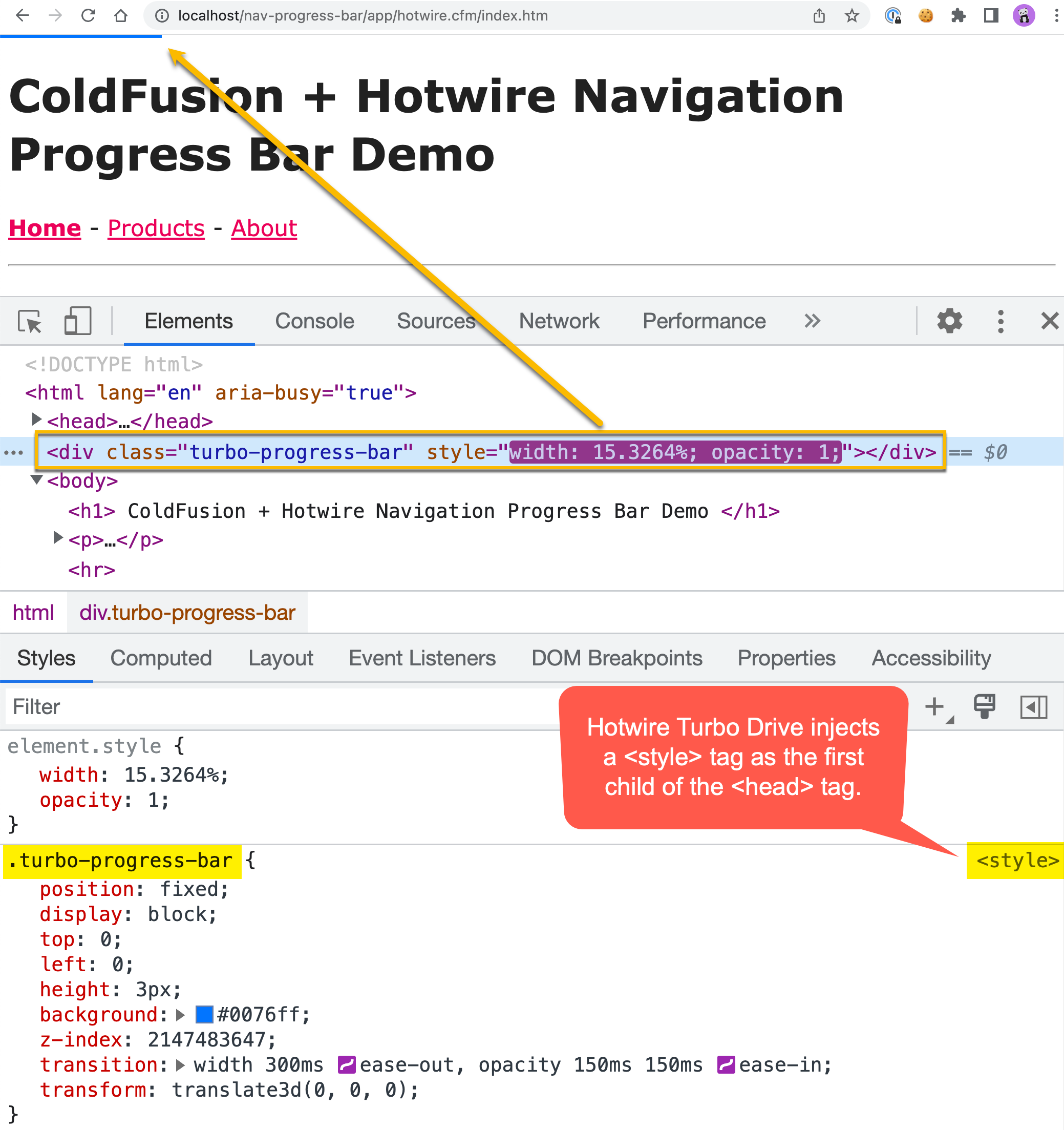
Task: Show more DevTools tabs chevron
Action: (x=813, y=321)
